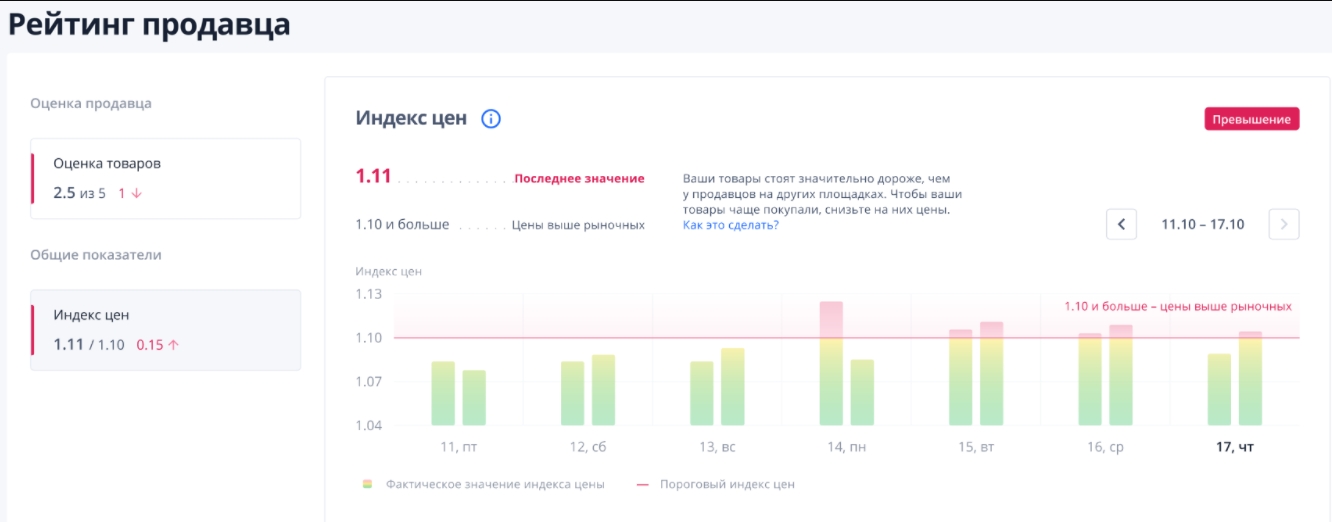
Task: Click the threshold note 1.10 и больше
Action: point(1178,306)
